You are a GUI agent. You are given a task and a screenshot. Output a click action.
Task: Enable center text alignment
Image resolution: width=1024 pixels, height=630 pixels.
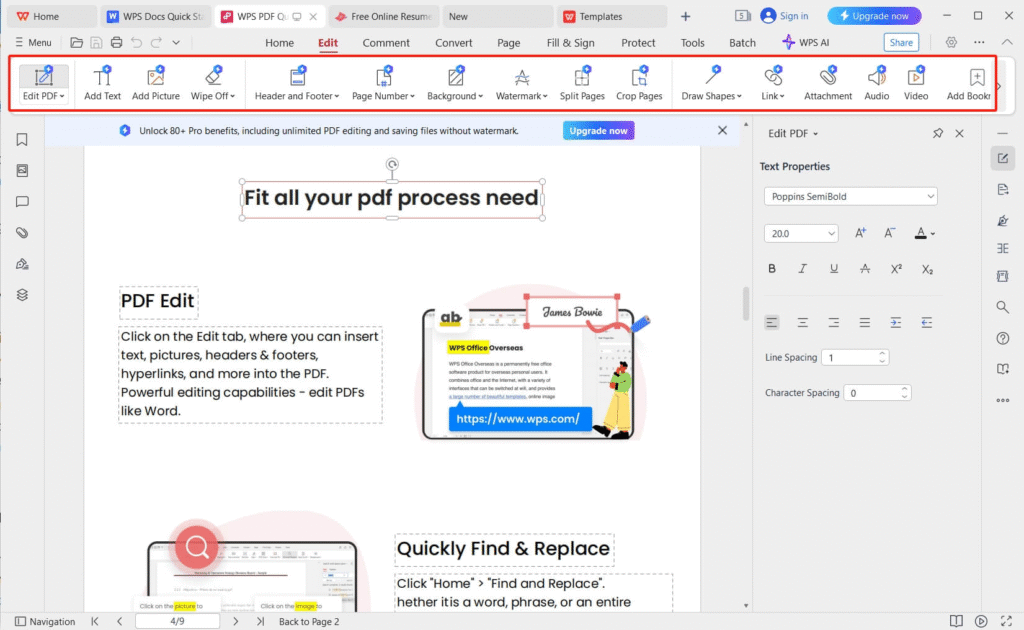(802, 323)
